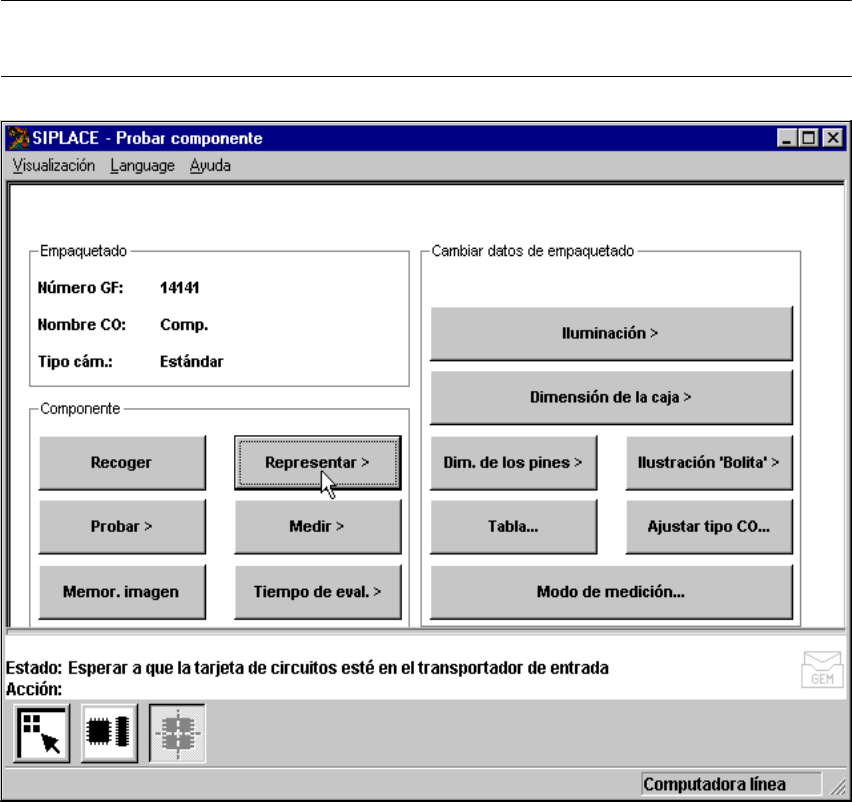Open the Modo de medición dialog
This screenshot has height=802, width=852.
pos(610,590)
